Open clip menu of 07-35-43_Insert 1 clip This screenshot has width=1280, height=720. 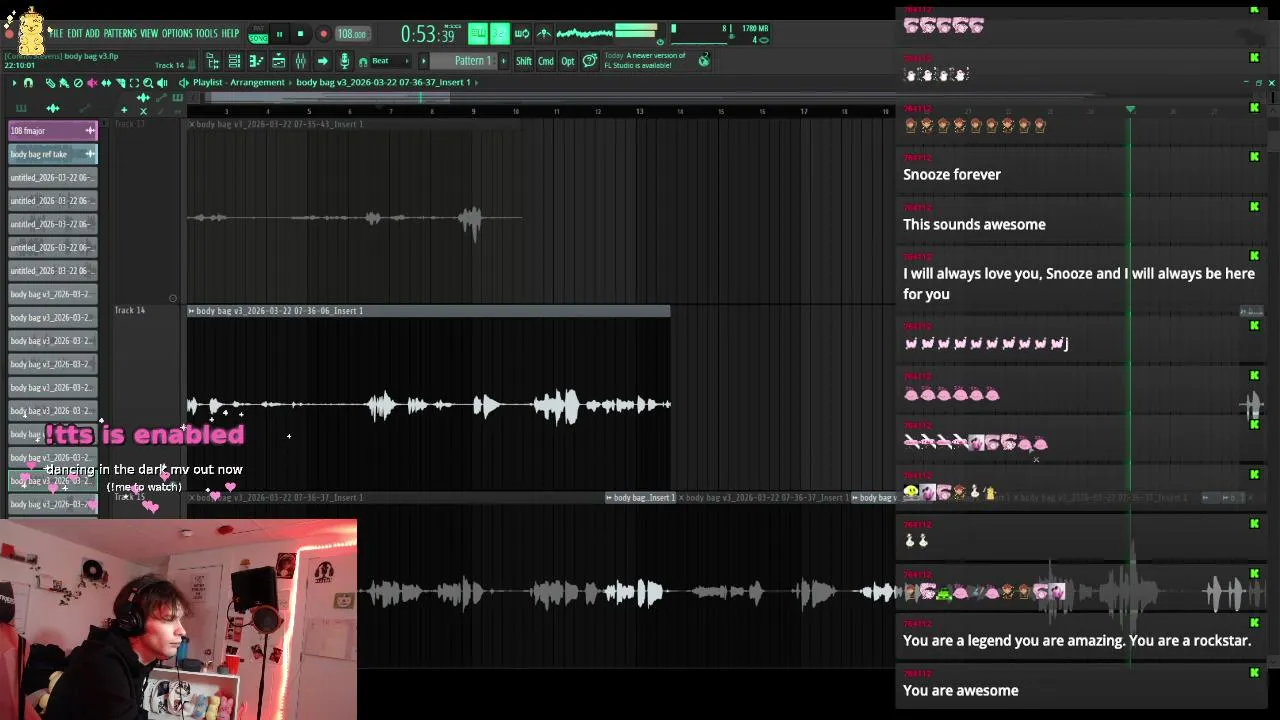tap(191, 124)
